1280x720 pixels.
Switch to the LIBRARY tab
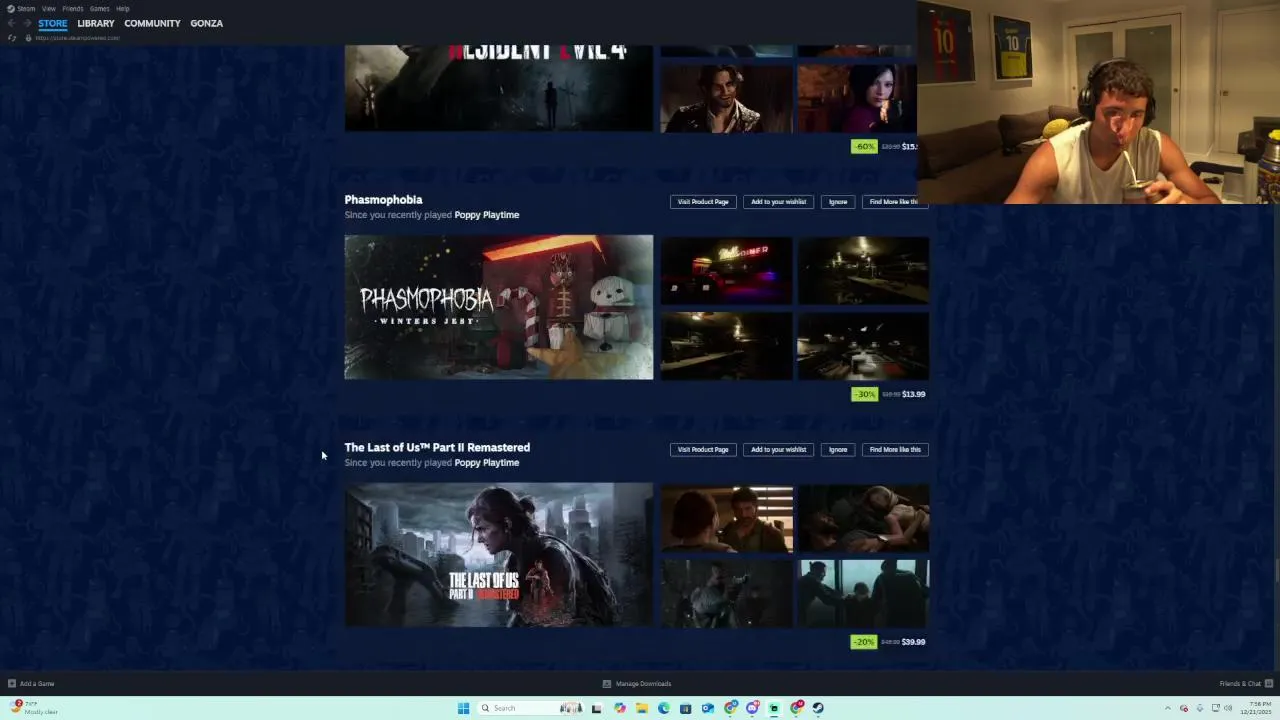pyautogui.click(x=96, y=23)
